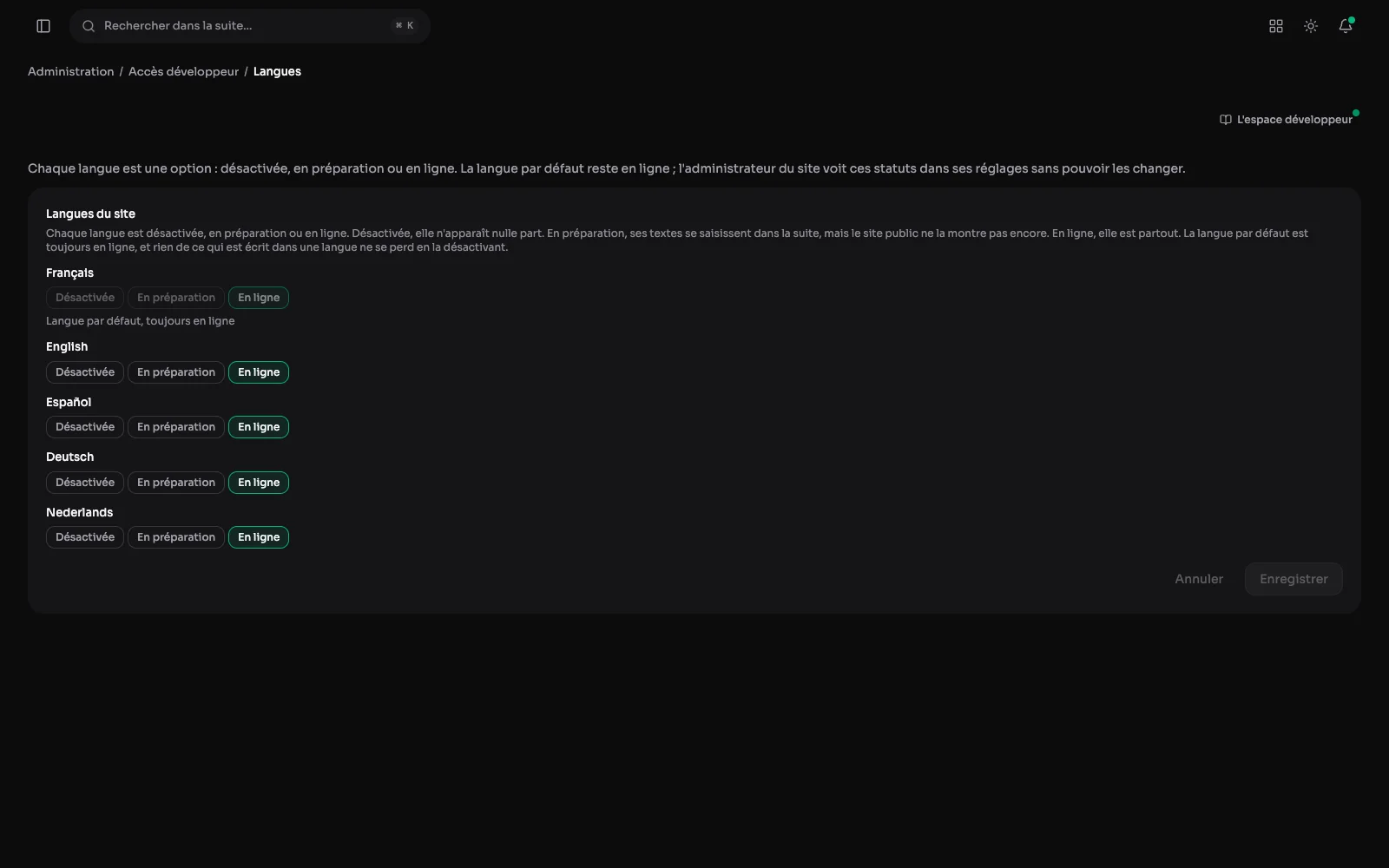Set English to En préparation
The width and height of the screenshot is (1389, 868).
[176, 372]
